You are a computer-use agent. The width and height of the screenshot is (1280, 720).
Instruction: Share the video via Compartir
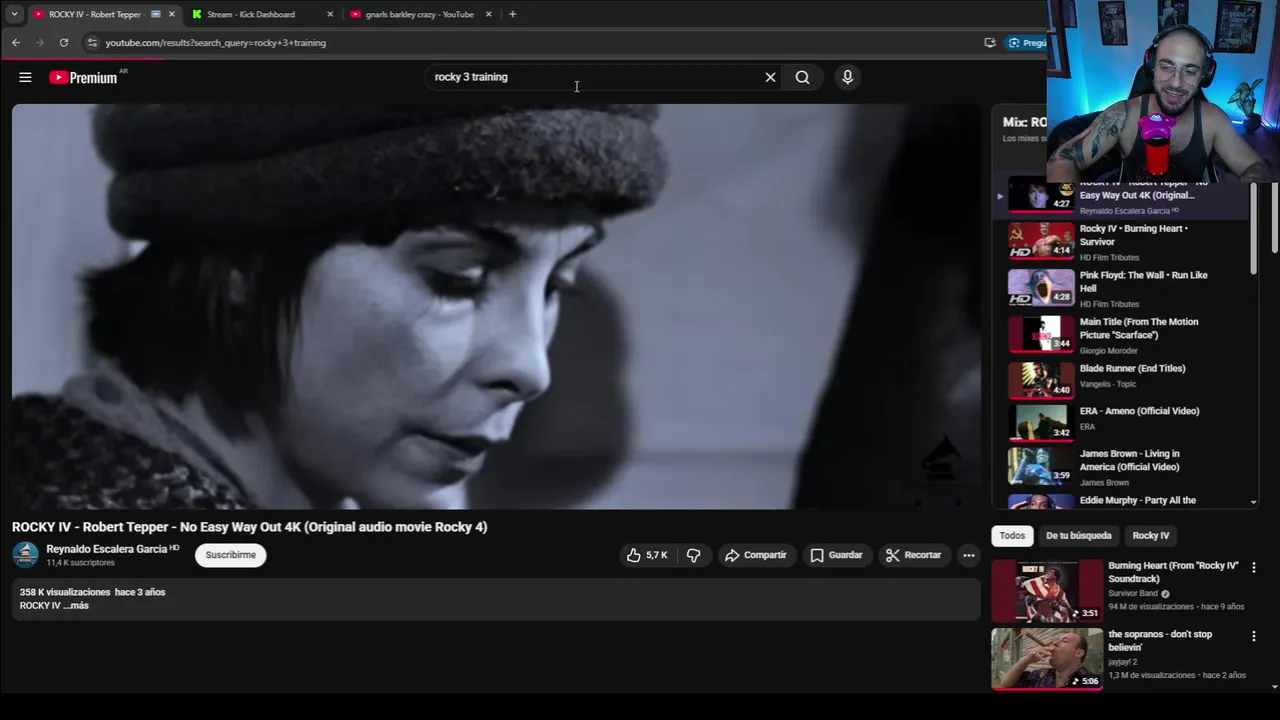coord(755,555)
